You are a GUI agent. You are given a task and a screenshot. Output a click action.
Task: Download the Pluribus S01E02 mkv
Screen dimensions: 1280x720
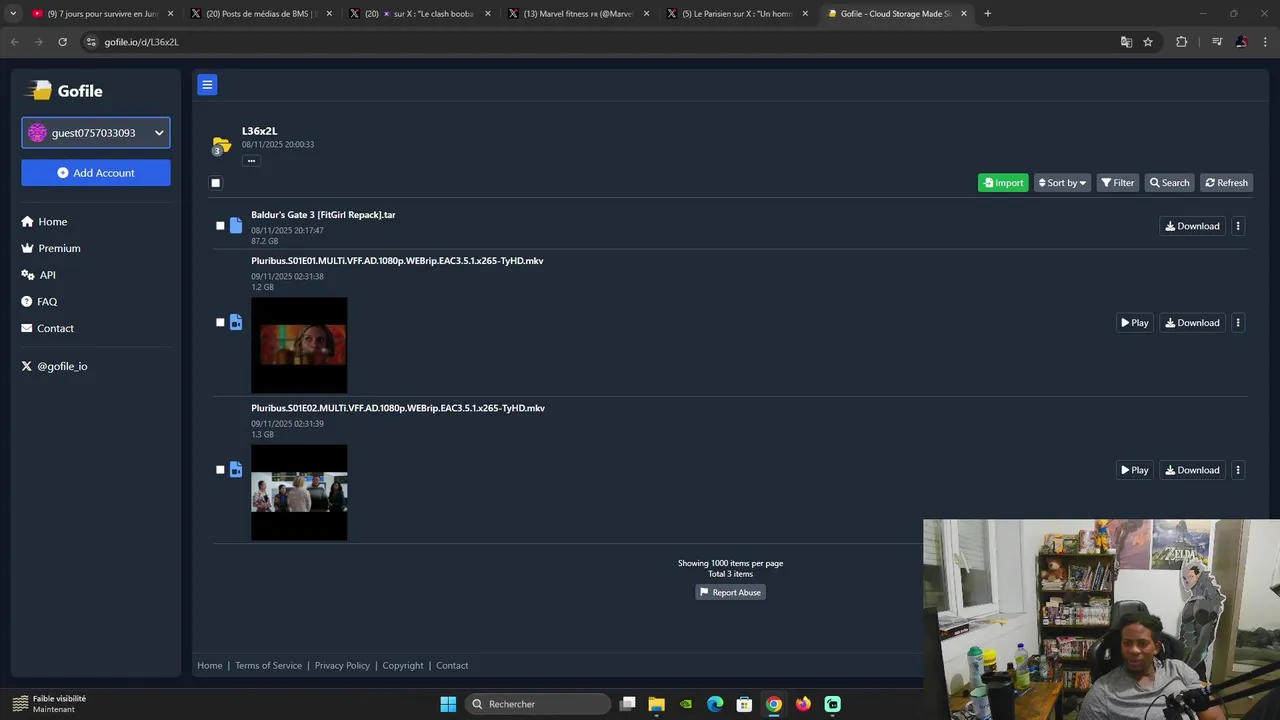pos(1192,470)
